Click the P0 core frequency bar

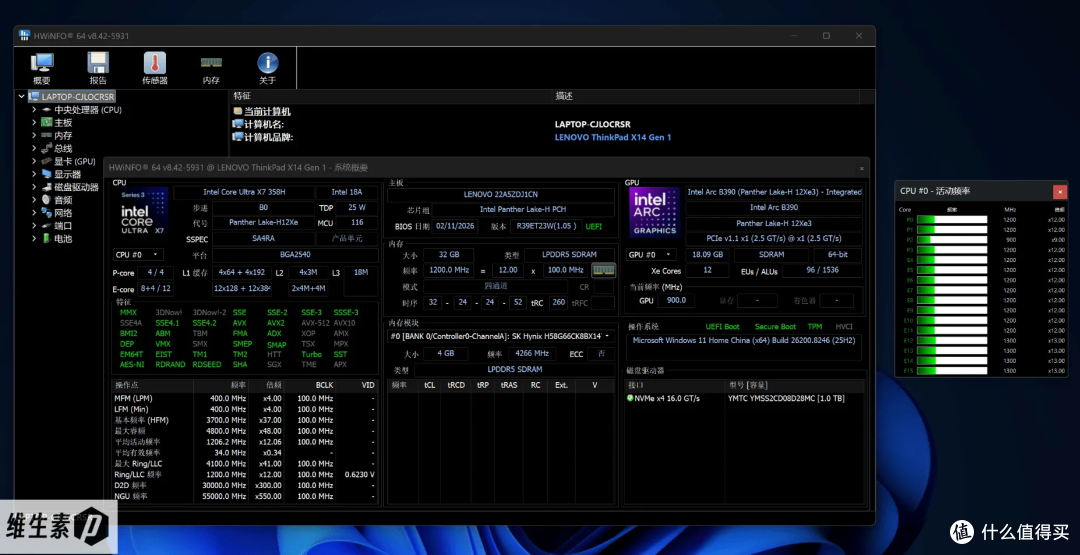tap(951, 220)
